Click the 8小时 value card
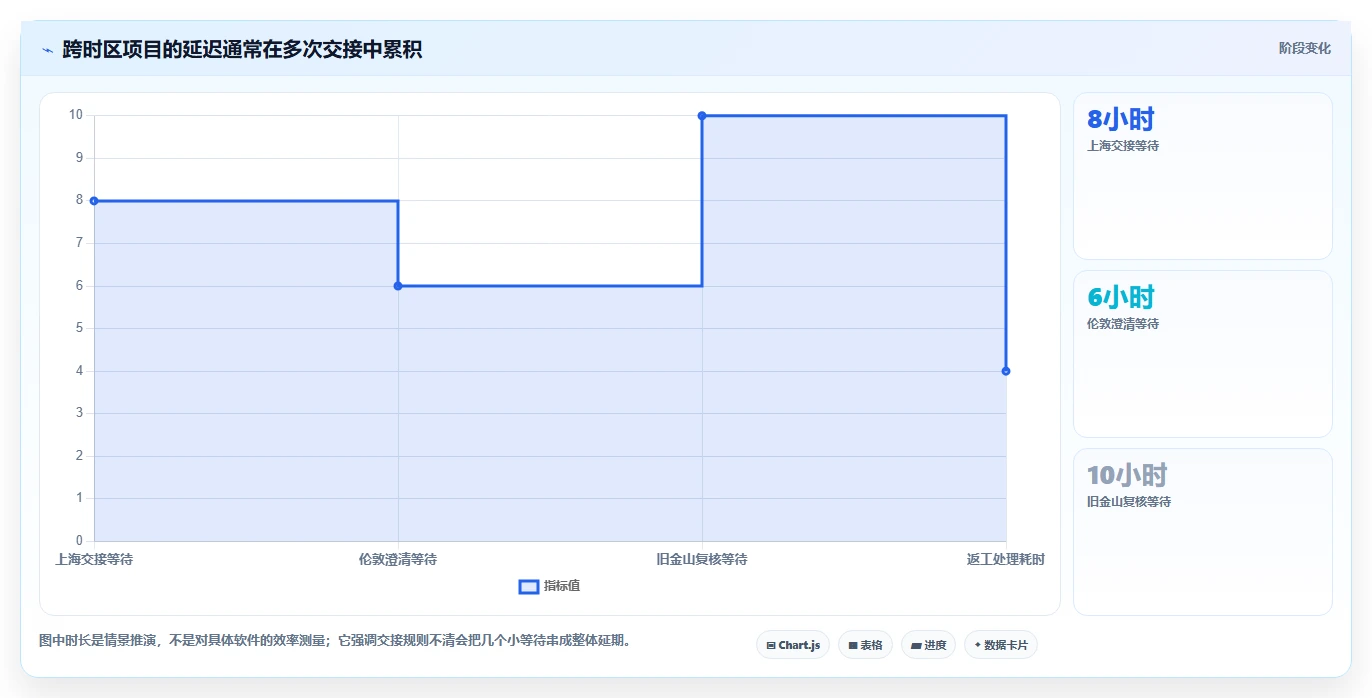1372x698 pixels. tap(1202, 176)
